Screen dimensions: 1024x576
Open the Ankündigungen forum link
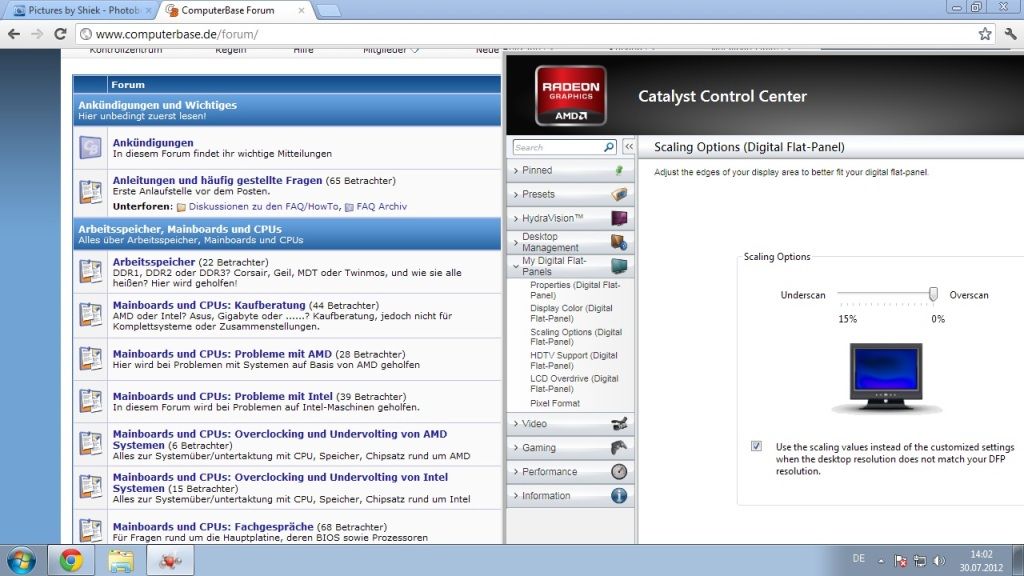tap(153, 142)
